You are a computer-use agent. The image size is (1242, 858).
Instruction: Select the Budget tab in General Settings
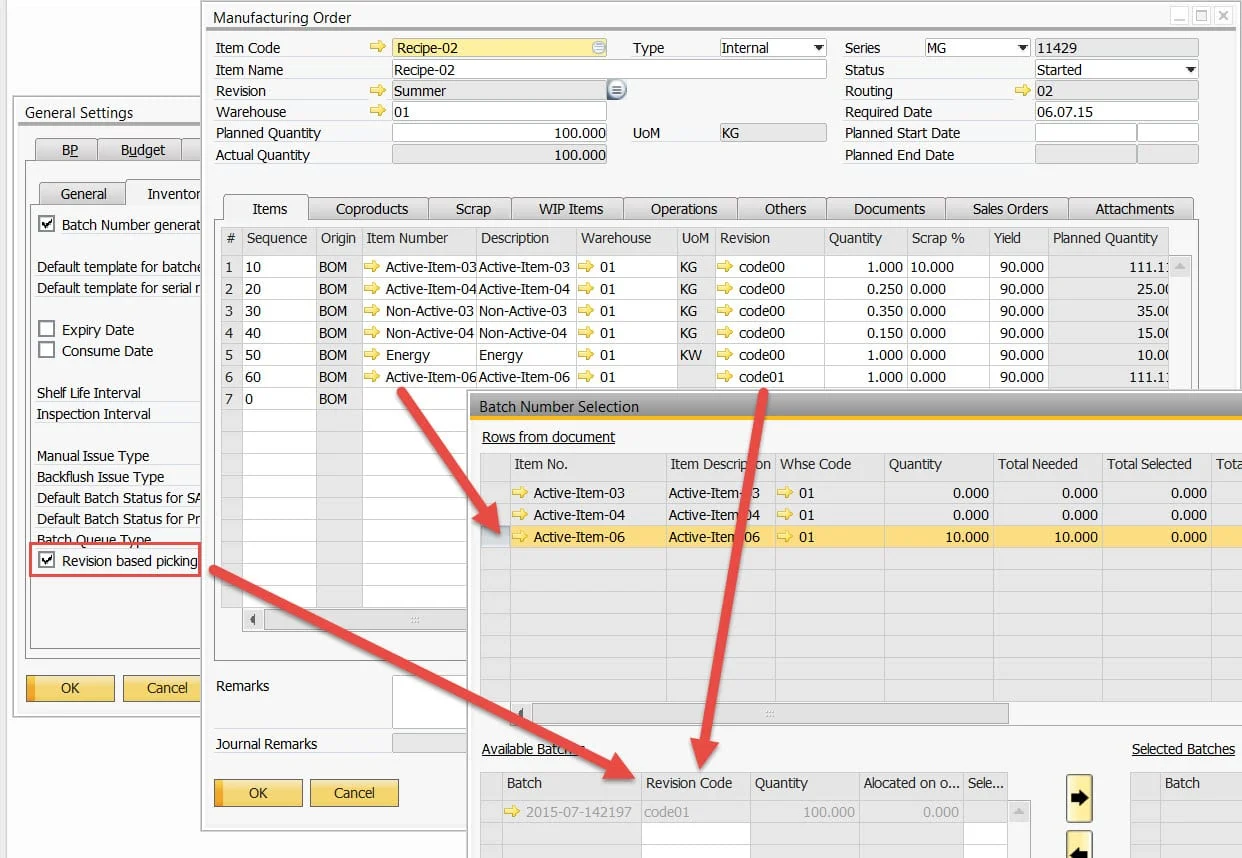(x=143, y=150)
